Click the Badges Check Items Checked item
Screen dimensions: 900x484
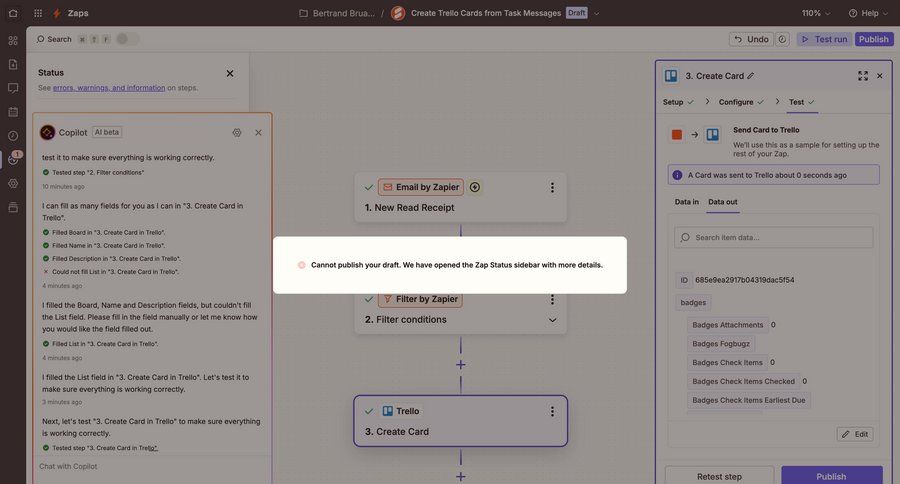743,381
